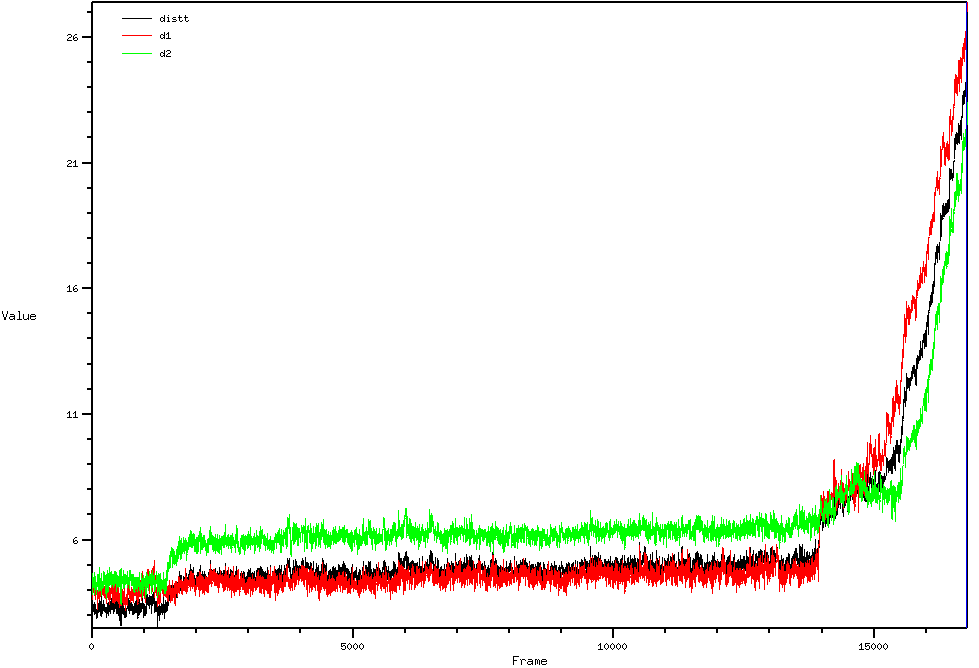Click the x-axis tick label 5000
Viewport: 979px width, 668px height.
tap(352, 647)
